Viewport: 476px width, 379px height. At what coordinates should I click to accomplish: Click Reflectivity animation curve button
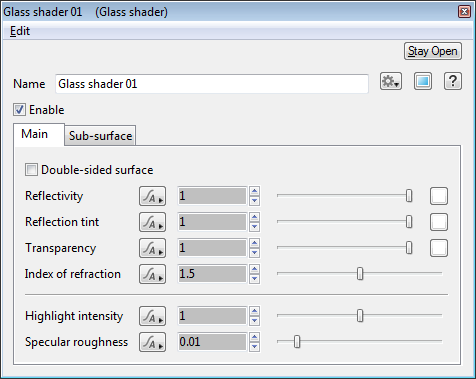tap(152, 196)
